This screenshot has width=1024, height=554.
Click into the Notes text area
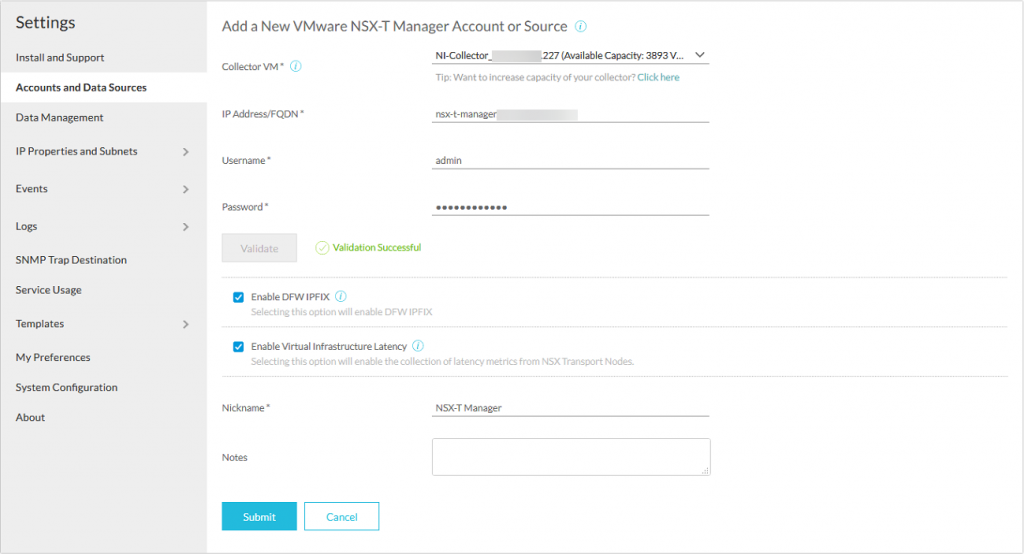coord(571,457)
